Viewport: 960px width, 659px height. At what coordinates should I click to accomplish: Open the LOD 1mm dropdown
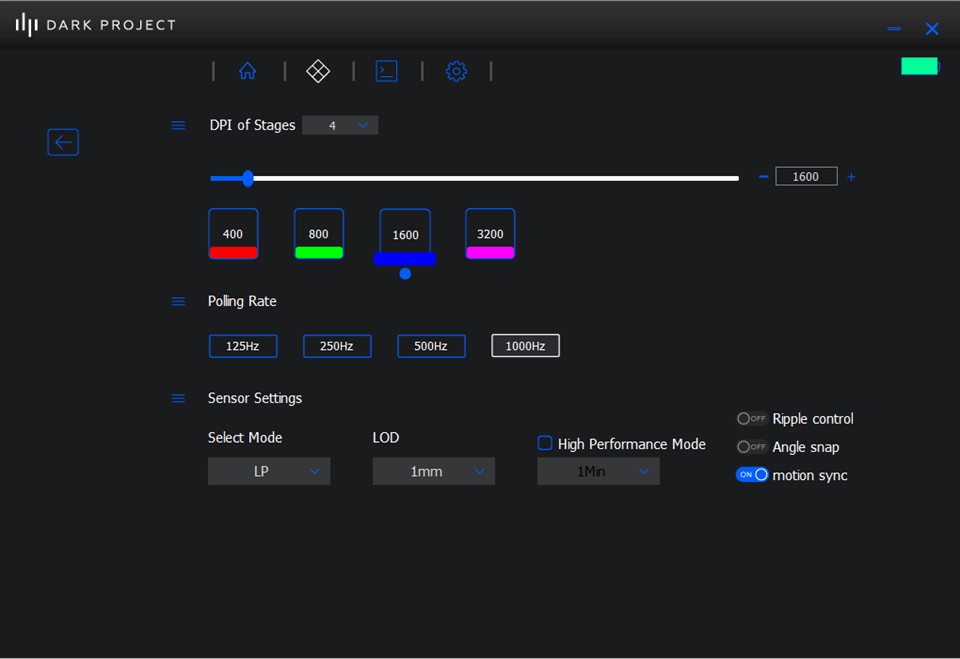[x=433, y=471]
